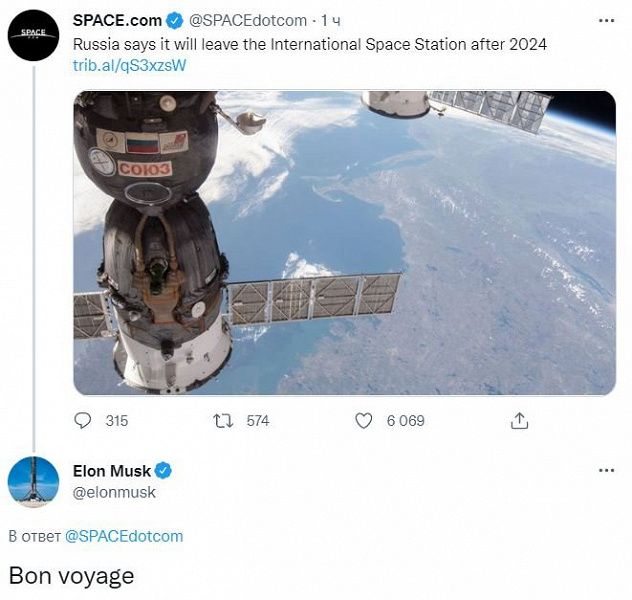This screenshot has height=600, width=632.
Task: Open Elon Musk's profile avatar
Action: (x=33, y=481)
